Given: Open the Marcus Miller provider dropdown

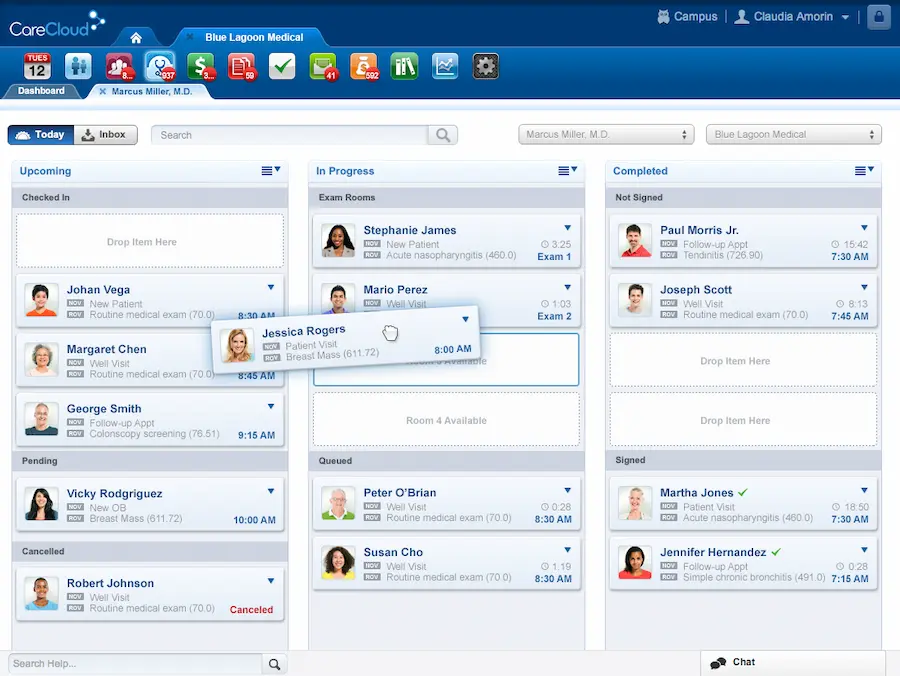Looking at the screenshot, I should pos(606,134).
